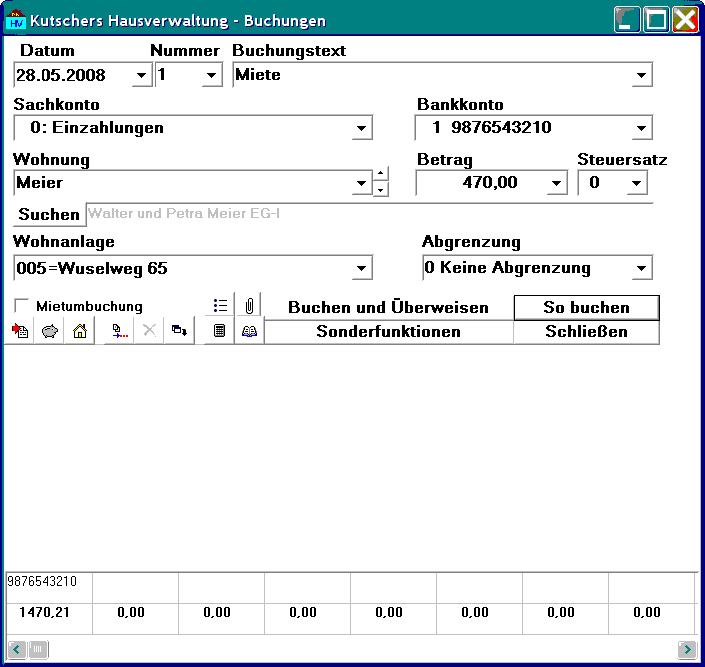Minimize the Buchungen window

(627, 20)
